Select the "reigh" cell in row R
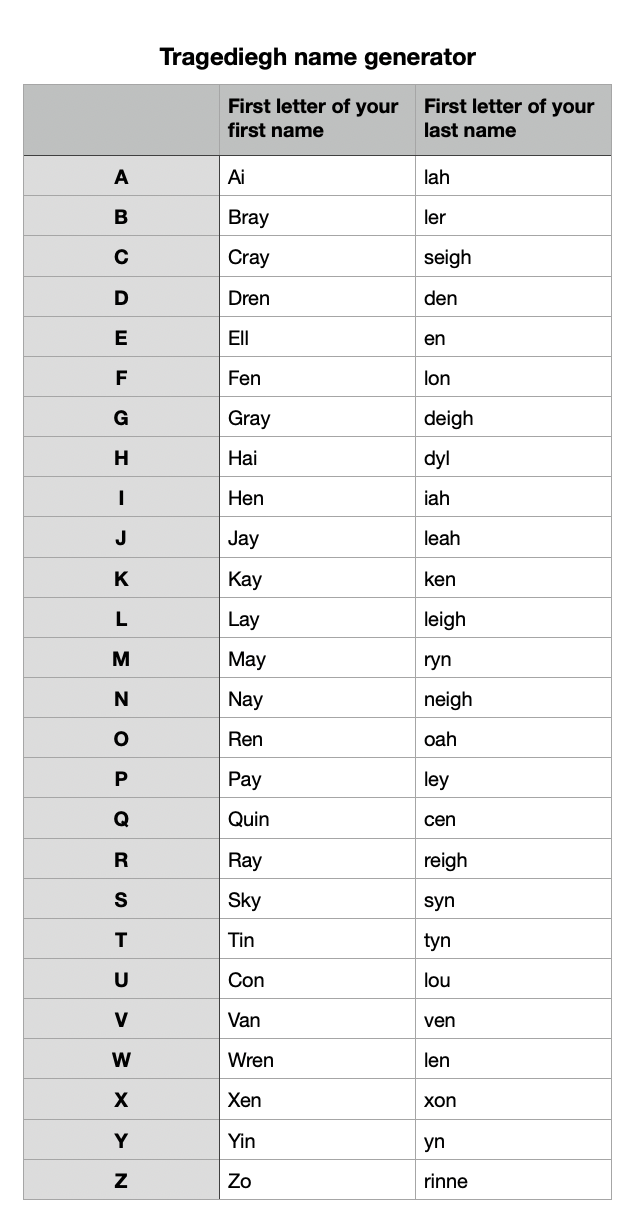The image size is (628, 1228). (445, 860)
